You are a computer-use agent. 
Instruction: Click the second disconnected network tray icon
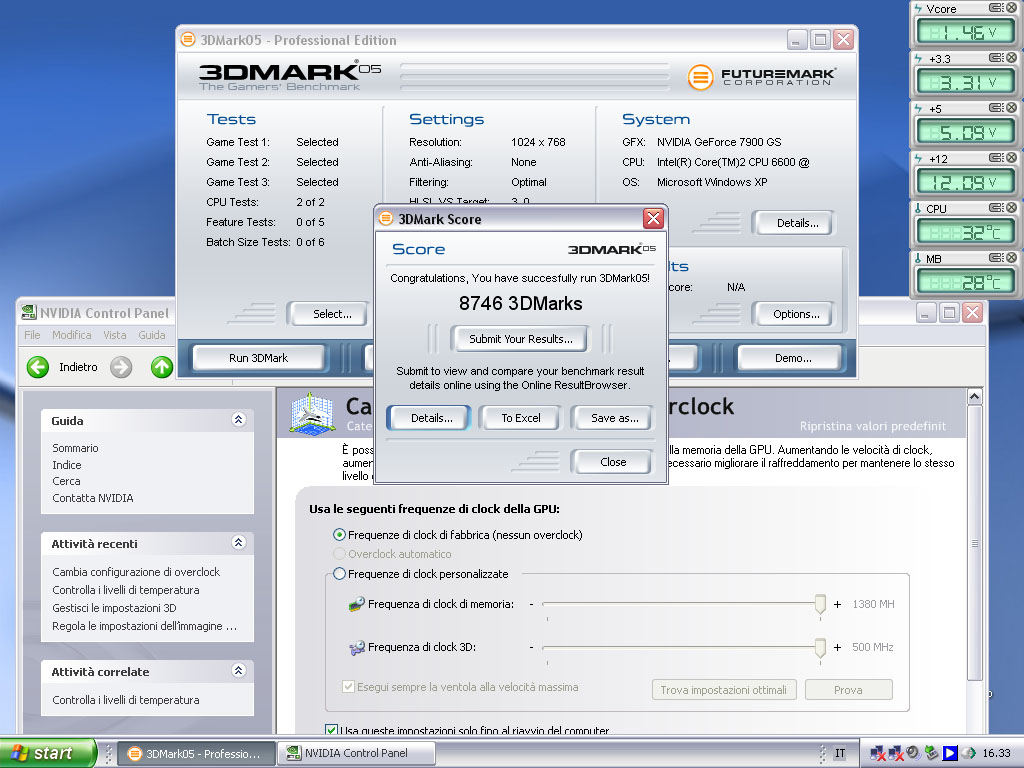click(x=895, y=754)
